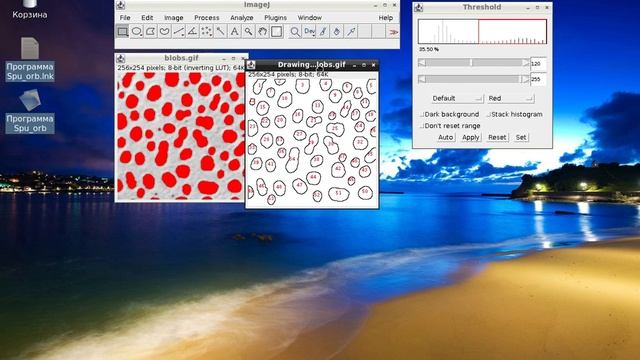Viewport: 640px width, 360px height.
Task: Open the Image menu
Action: [173, 18]
